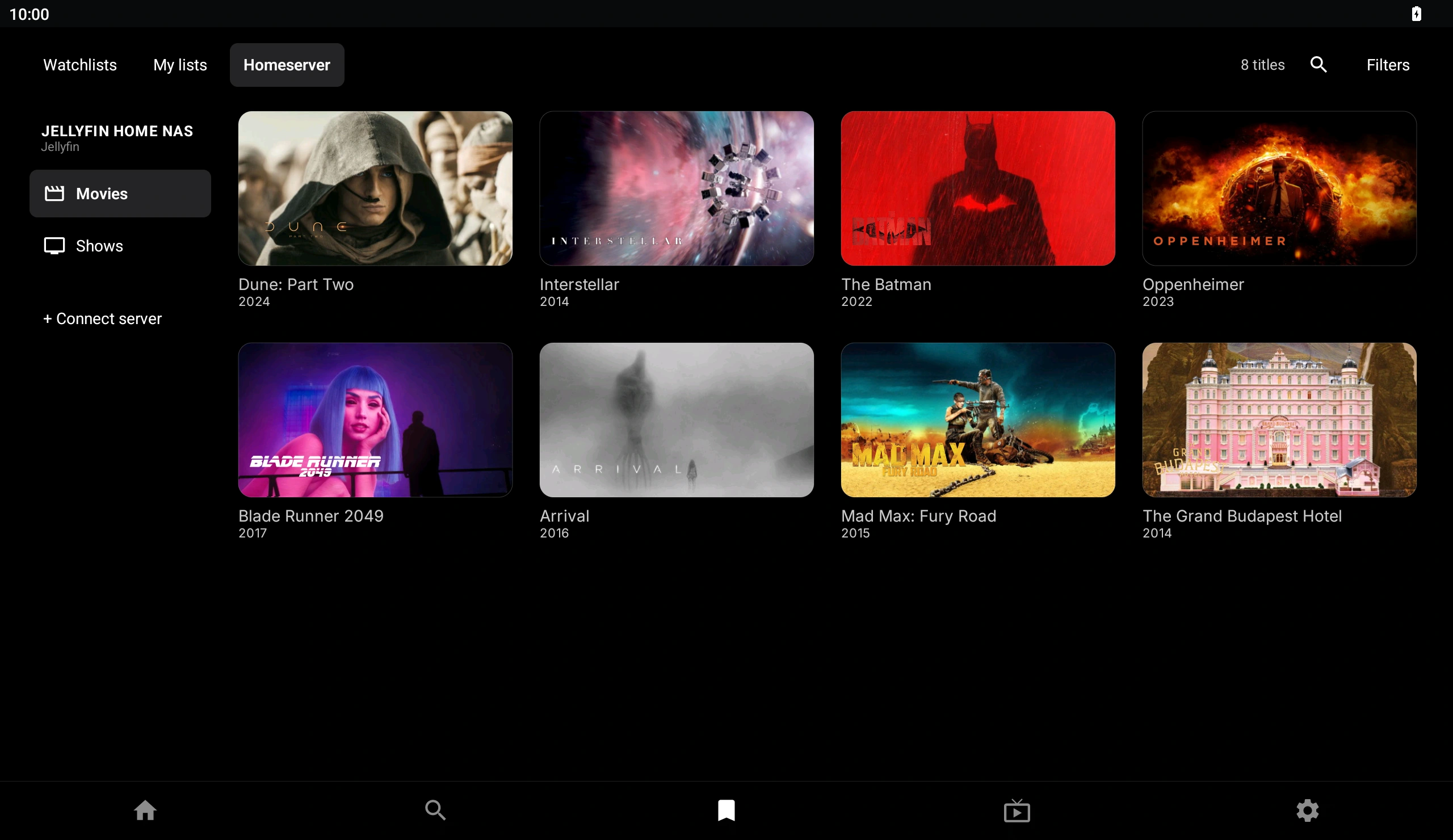Go to Home in the bottom navigation

point(145,810)
